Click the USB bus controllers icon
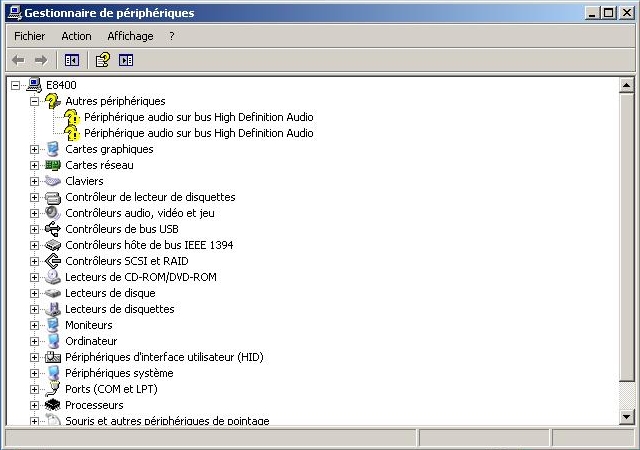640x450 pixels. (x=53, y=229)
